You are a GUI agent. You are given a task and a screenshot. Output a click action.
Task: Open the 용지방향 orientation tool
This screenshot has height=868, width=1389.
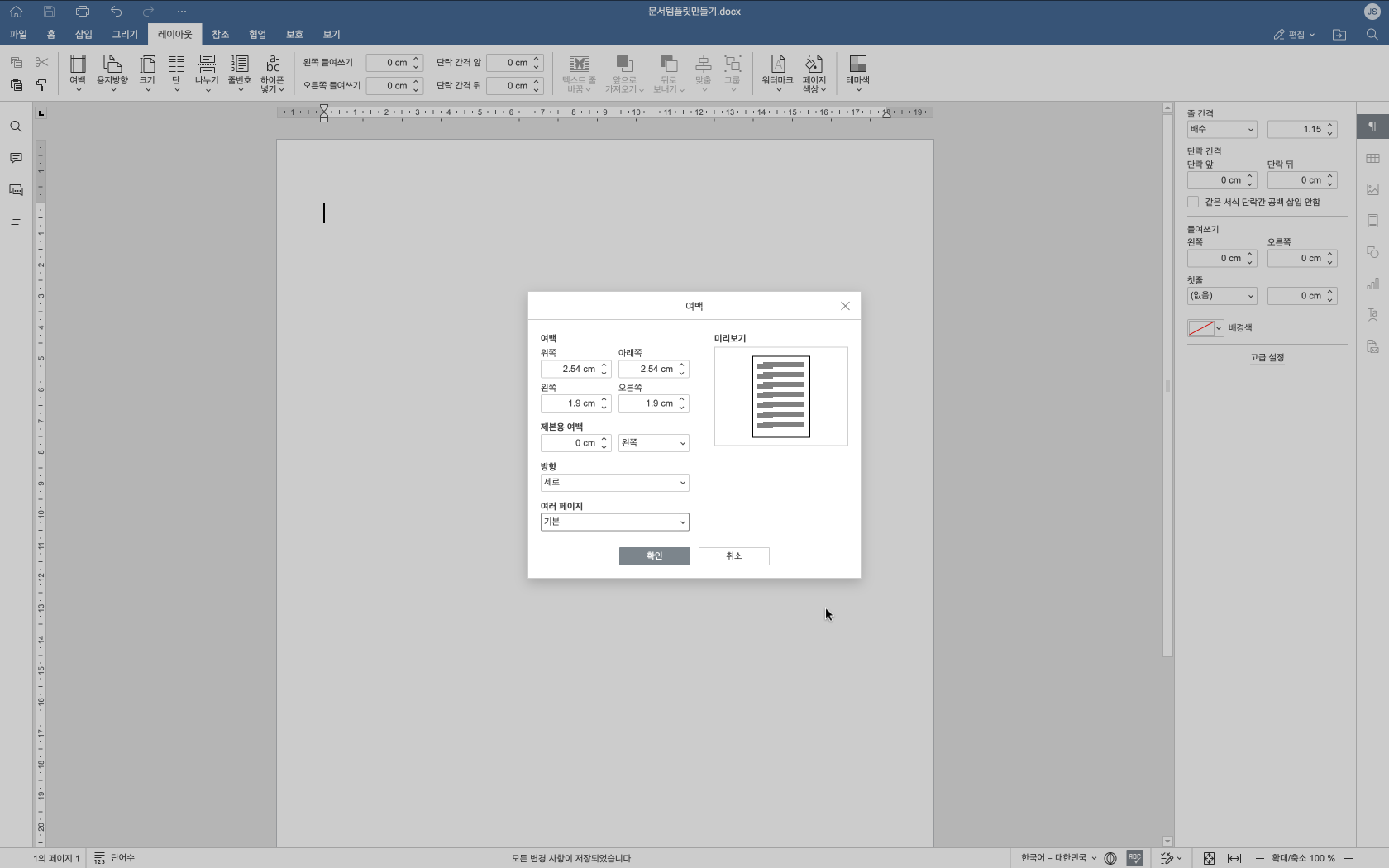click(112, 73)
